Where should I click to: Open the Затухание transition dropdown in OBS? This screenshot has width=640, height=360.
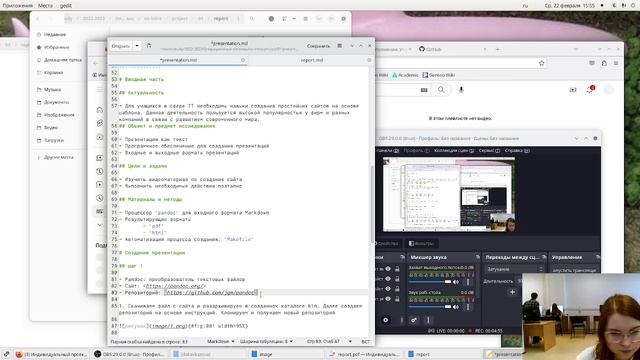[514, 269]
